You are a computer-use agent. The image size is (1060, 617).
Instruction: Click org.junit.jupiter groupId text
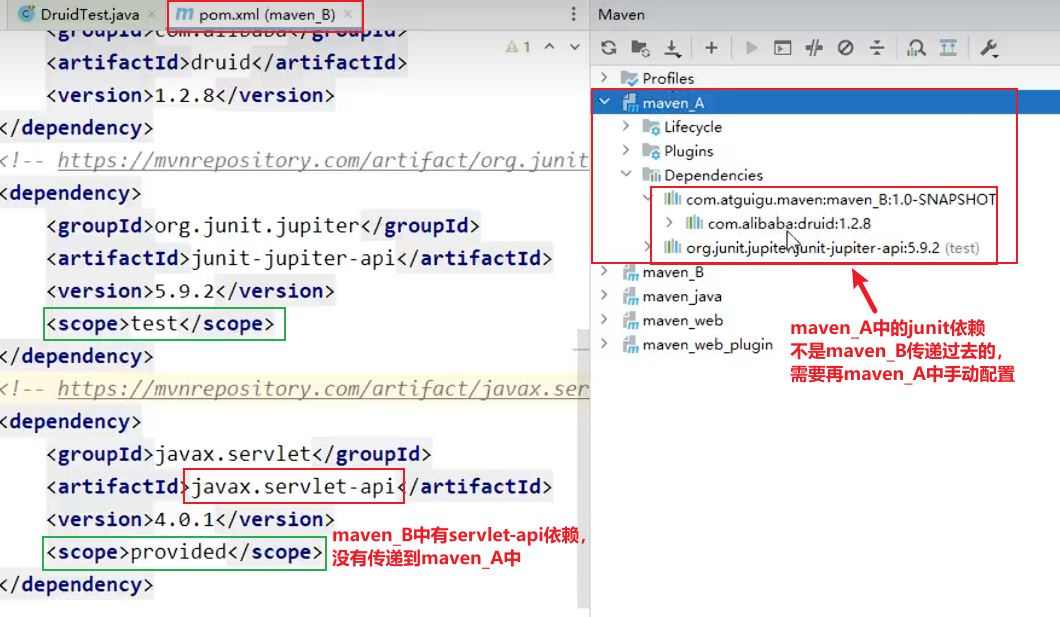258,226
